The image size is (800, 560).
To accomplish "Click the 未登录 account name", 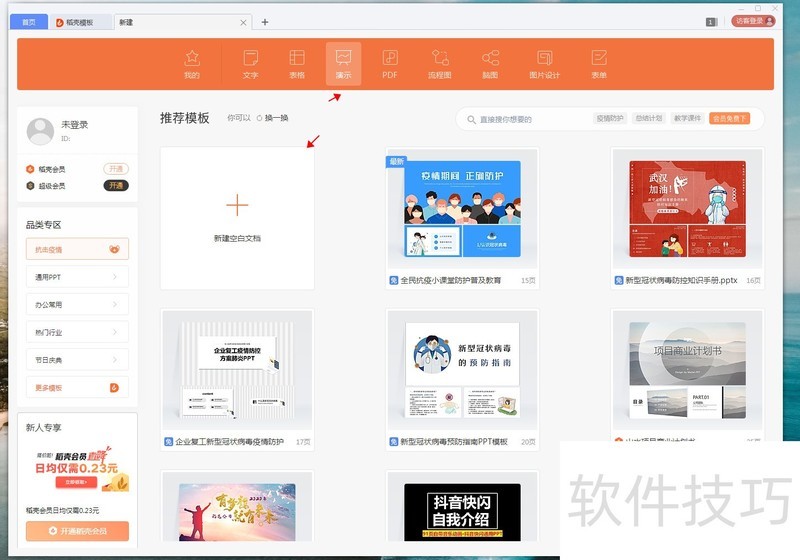I will pyautogui.click(x=74, y=124).
